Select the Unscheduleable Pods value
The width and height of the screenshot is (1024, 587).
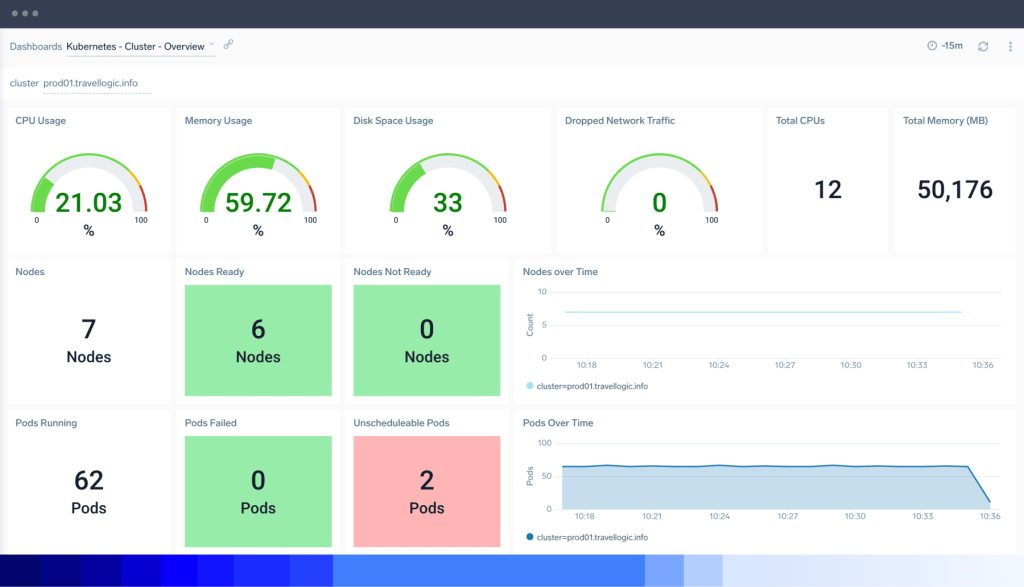pos(426,482)
